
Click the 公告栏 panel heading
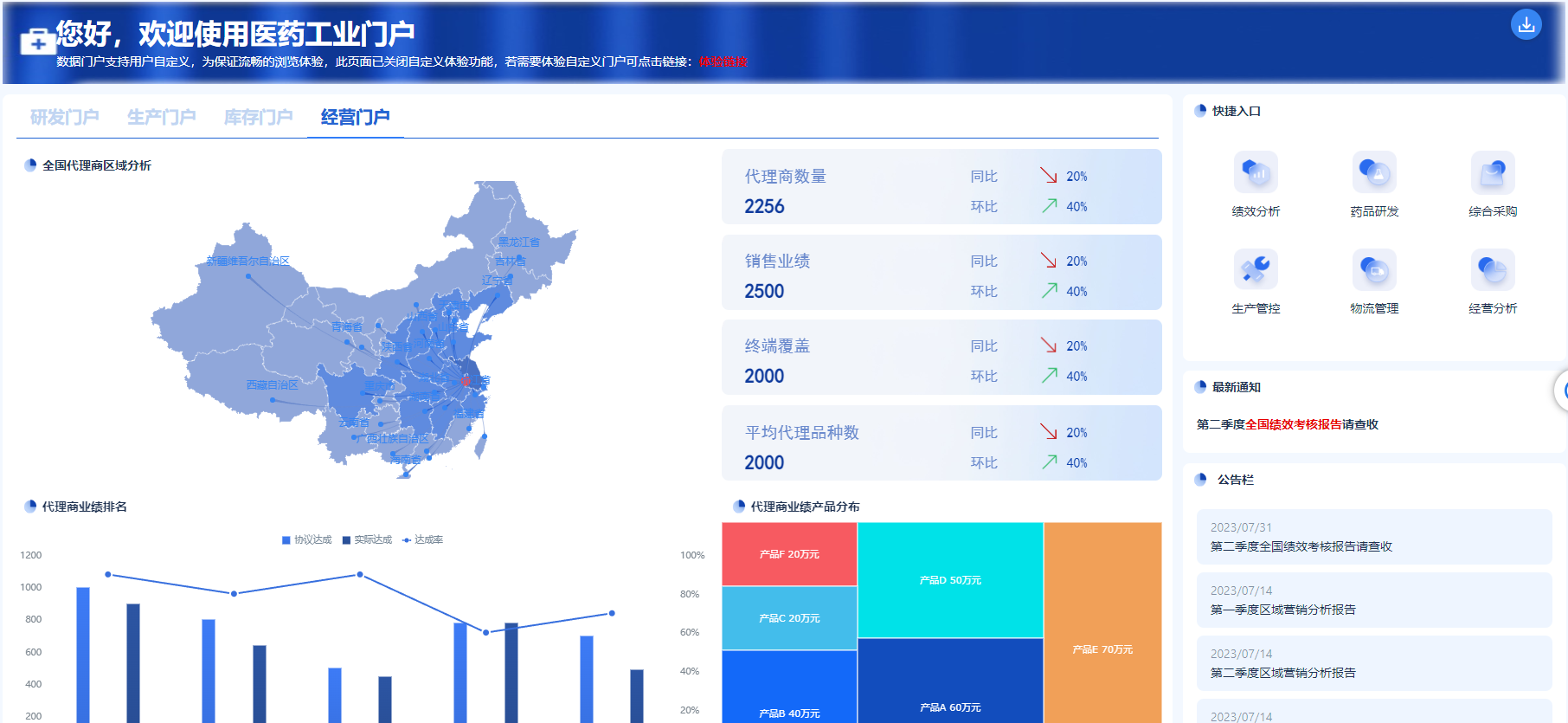(1236, 480)
